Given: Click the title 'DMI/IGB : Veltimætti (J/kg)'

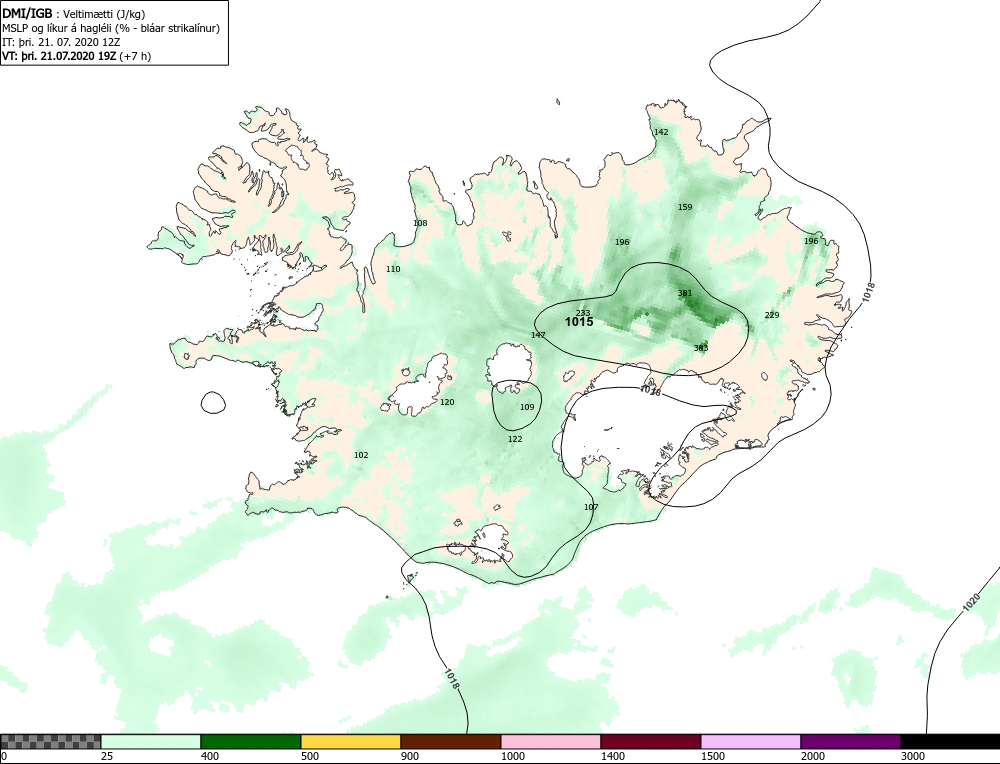Looking at the screenshot, I should tap(73, 15).
